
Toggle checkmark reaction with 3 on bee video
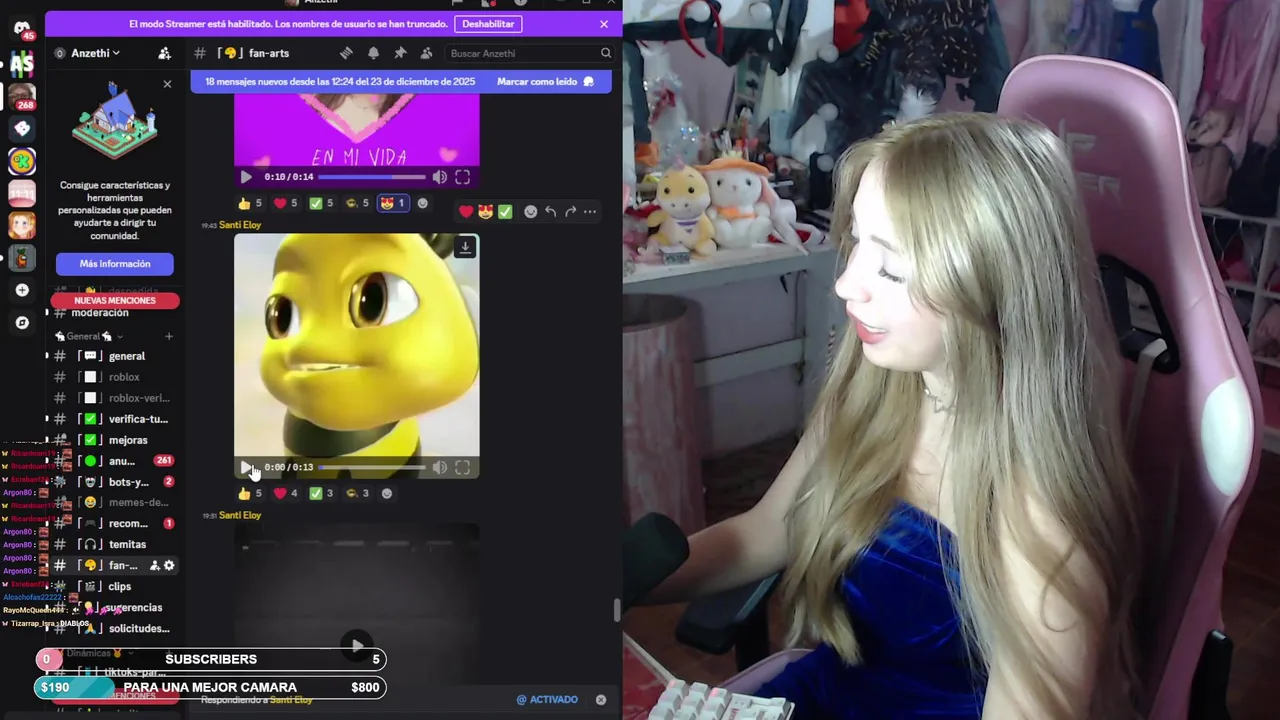pos(321,493)
